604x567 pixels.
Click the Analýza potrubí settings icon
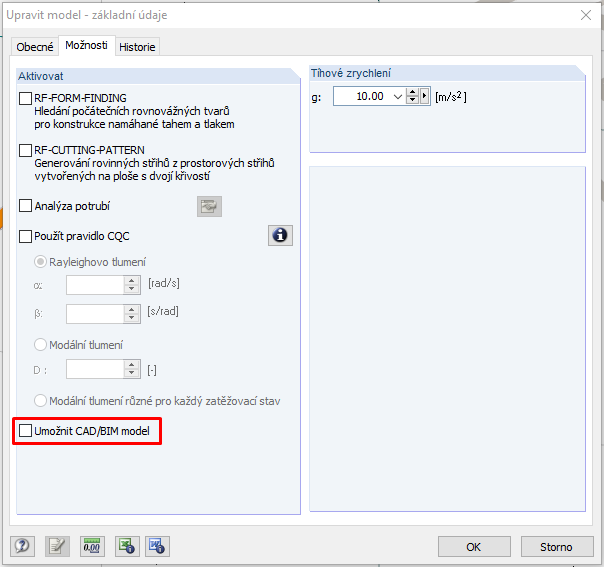pyautogui.click(x=209, y=206)
